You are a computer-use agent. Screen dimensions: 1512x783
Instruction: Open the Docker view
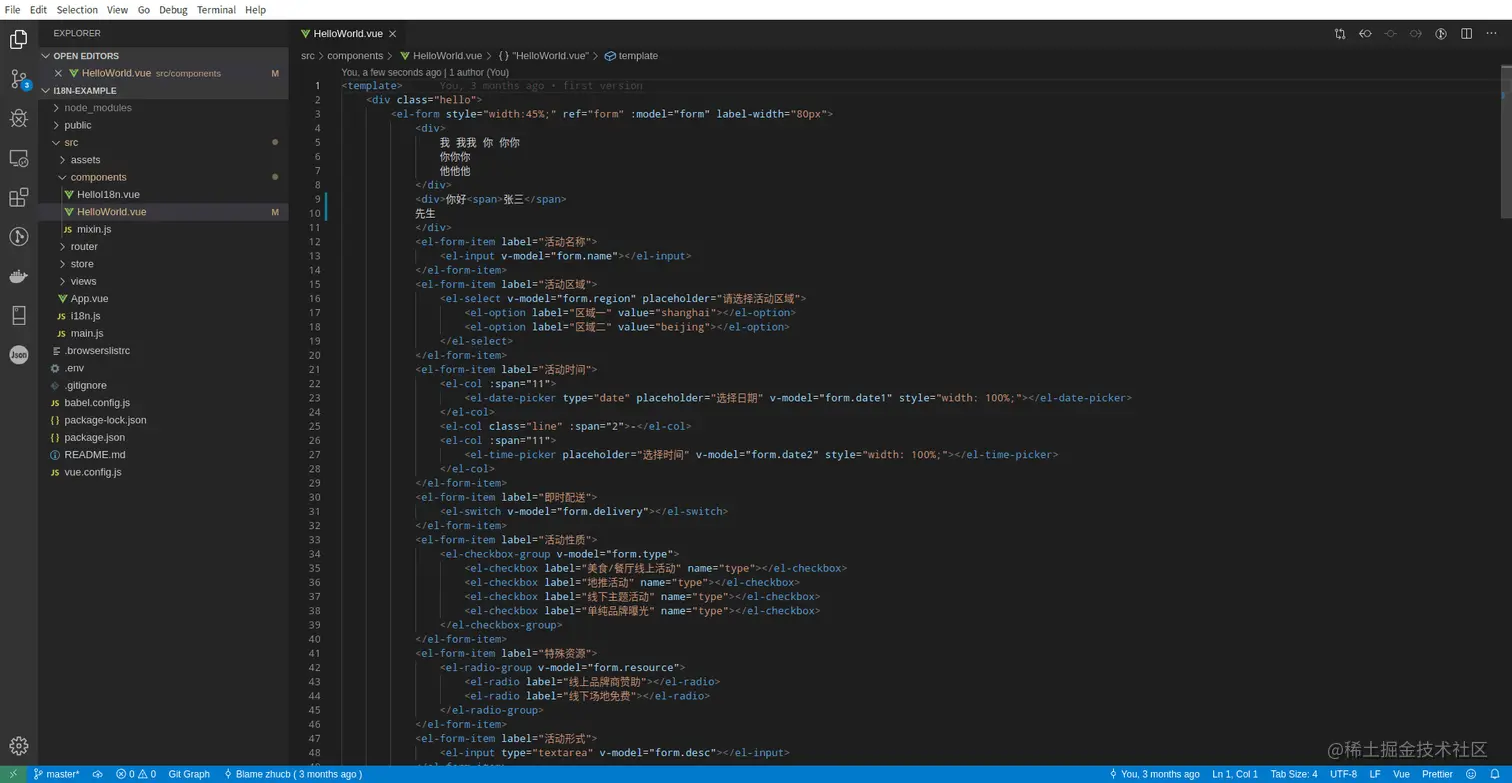tap(19, 276)
